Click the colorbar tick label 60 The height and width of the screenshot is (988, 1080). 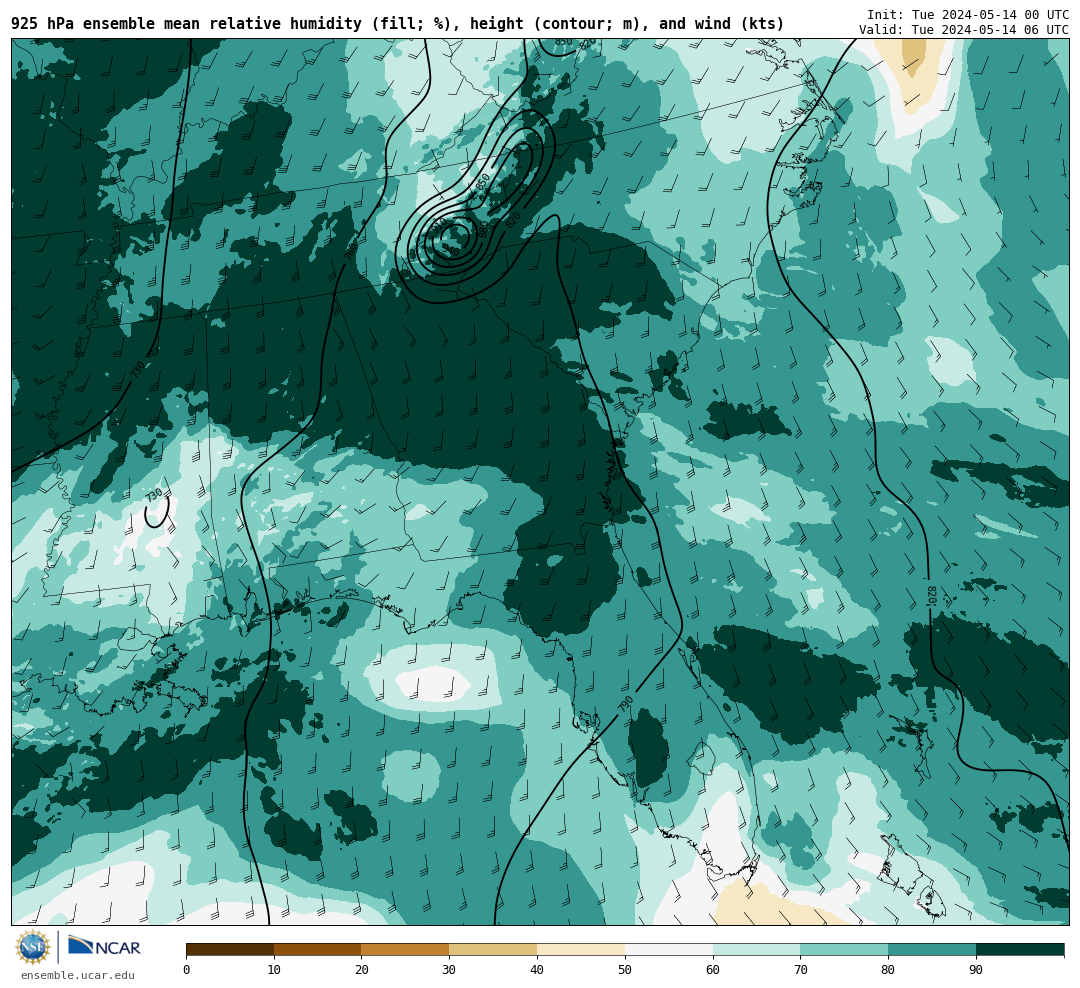[713, 970]
